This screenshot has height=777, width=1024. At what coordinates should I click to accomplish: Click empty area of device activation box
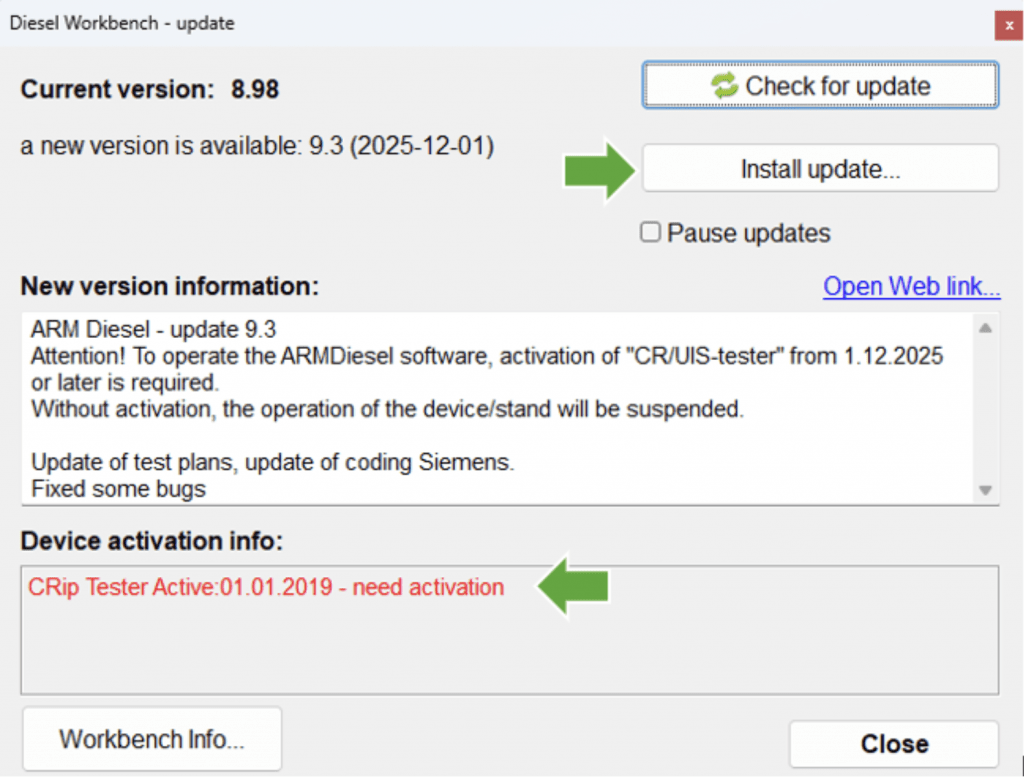pyautogui.click(x=500, y=650)
